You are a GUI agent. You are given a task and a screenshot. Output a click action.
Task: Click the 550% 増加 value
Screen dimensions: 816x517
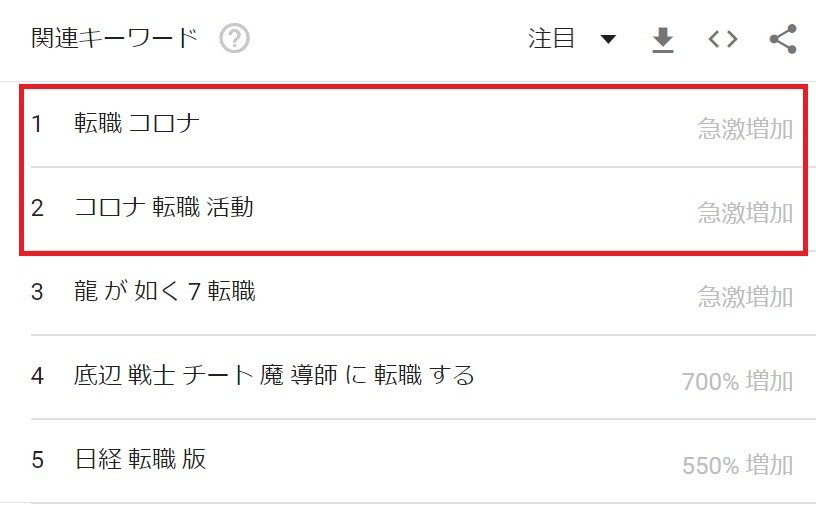click(x=737, y=465)
